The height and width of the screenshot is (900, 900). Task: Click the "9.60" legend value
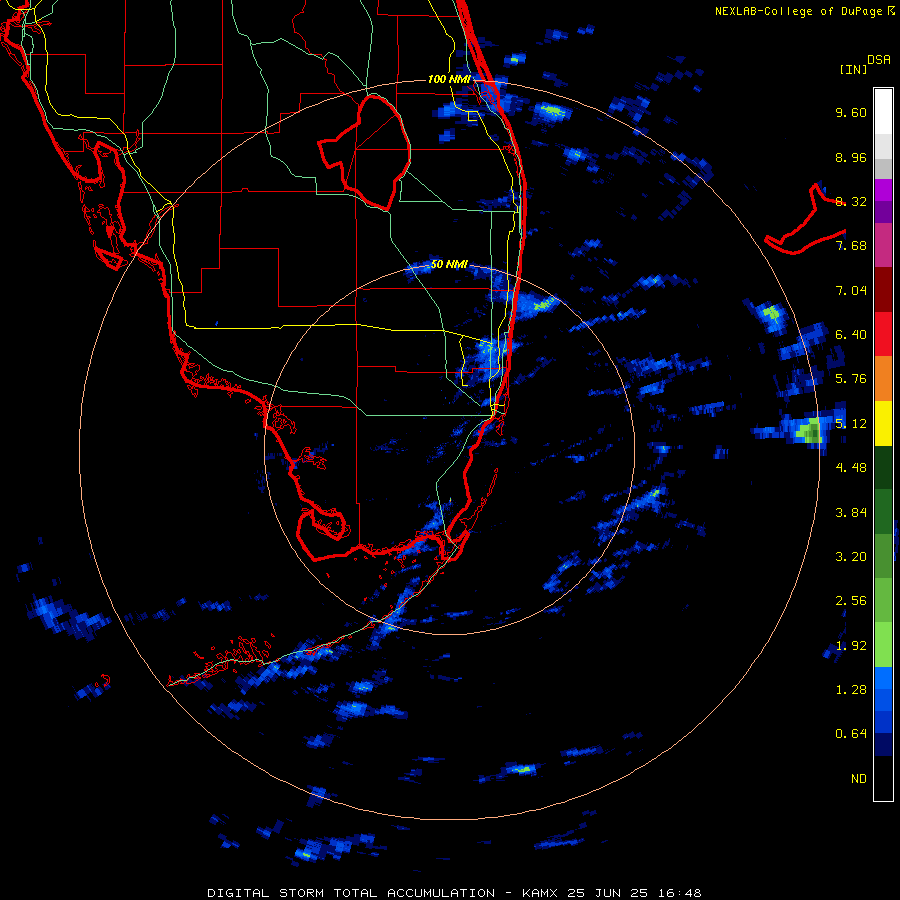pyautogui.click(x=851, y=112)
